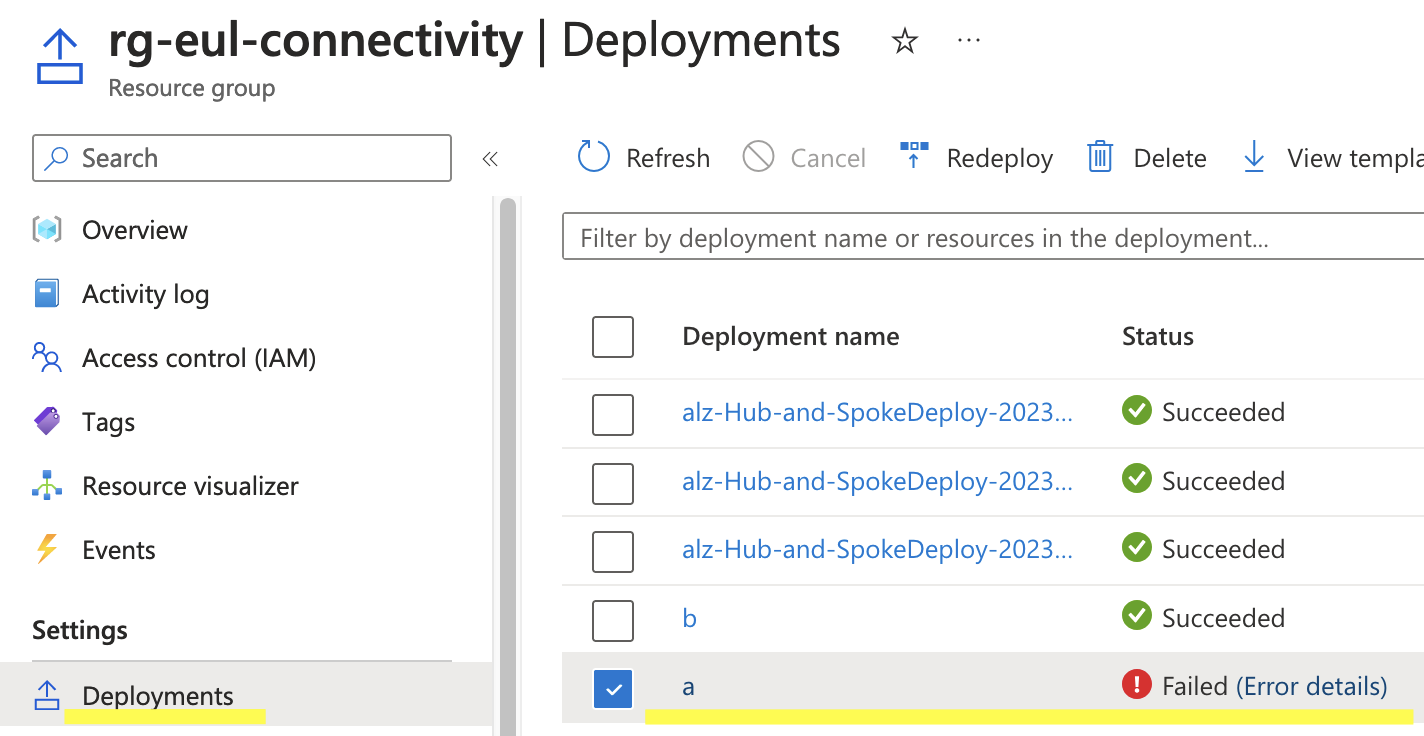Select Deployments under Settings
Image resolution: width=1424 pixels, height=736 pixels.
(157, 695)
